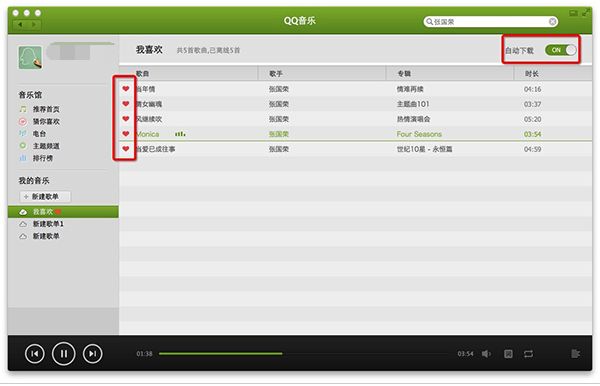Unlike the song 风继续吹
The height and width of the screenshot is (386, 600).
[x=126, y=119]
